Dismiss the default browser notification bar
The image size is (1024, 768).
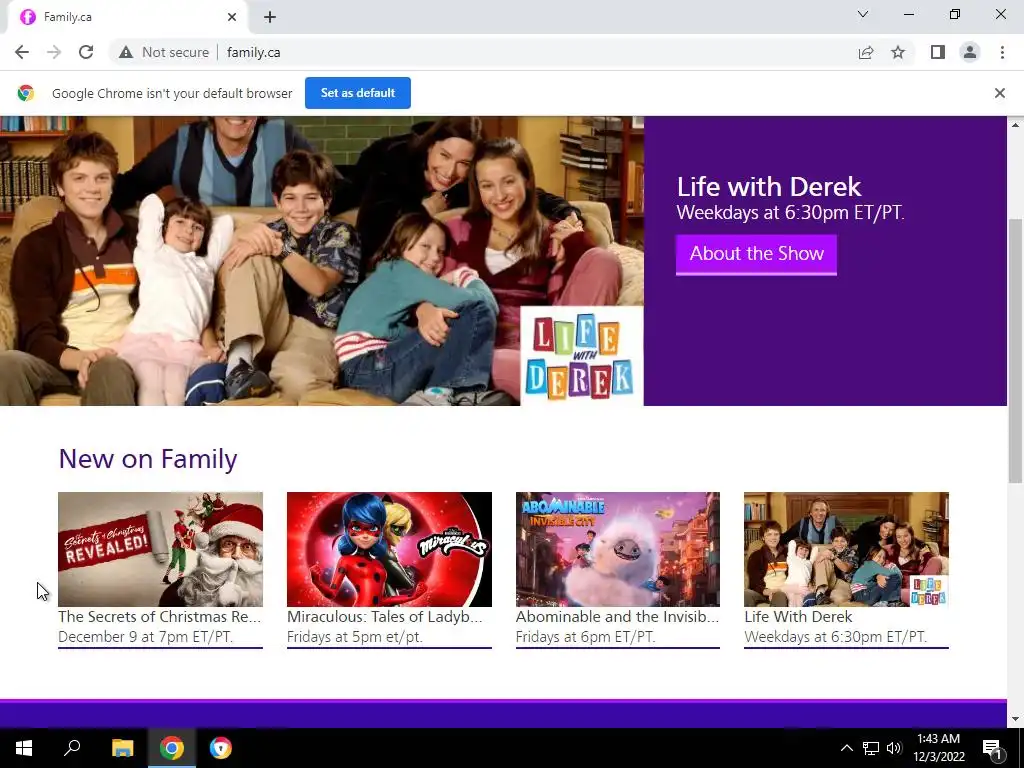click(x=999, y=93)
